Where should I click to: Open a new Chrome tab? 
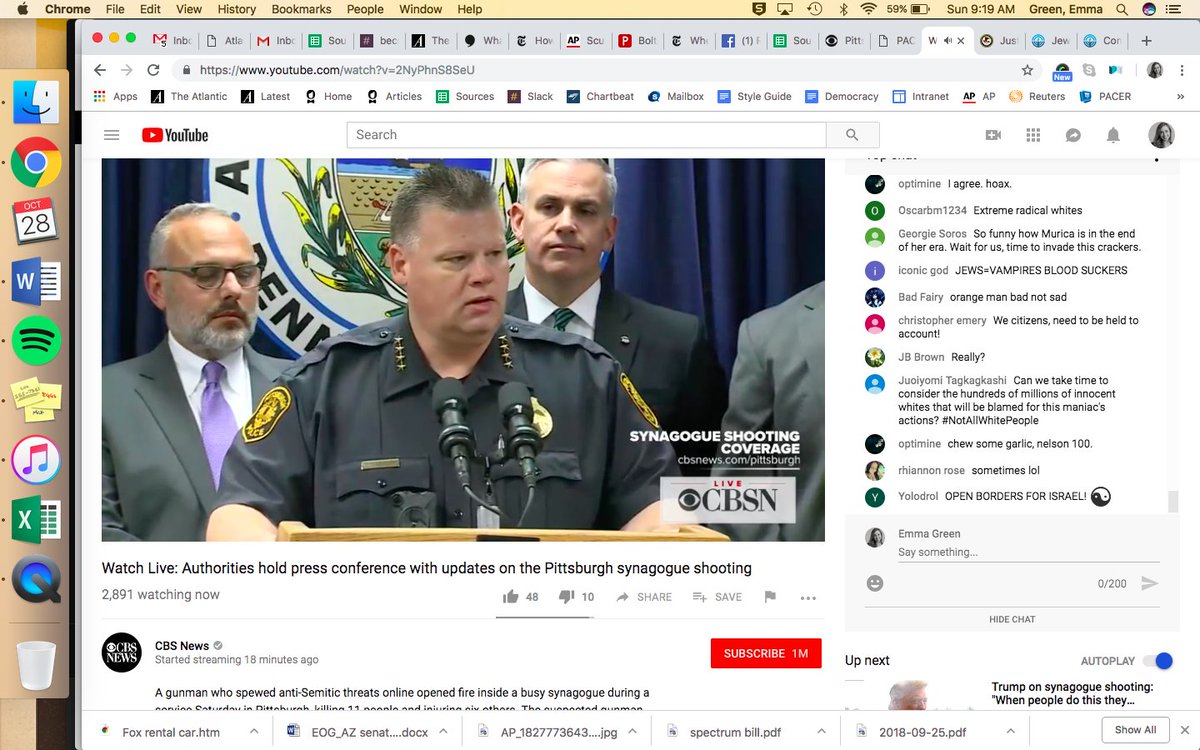(1146, 41)
